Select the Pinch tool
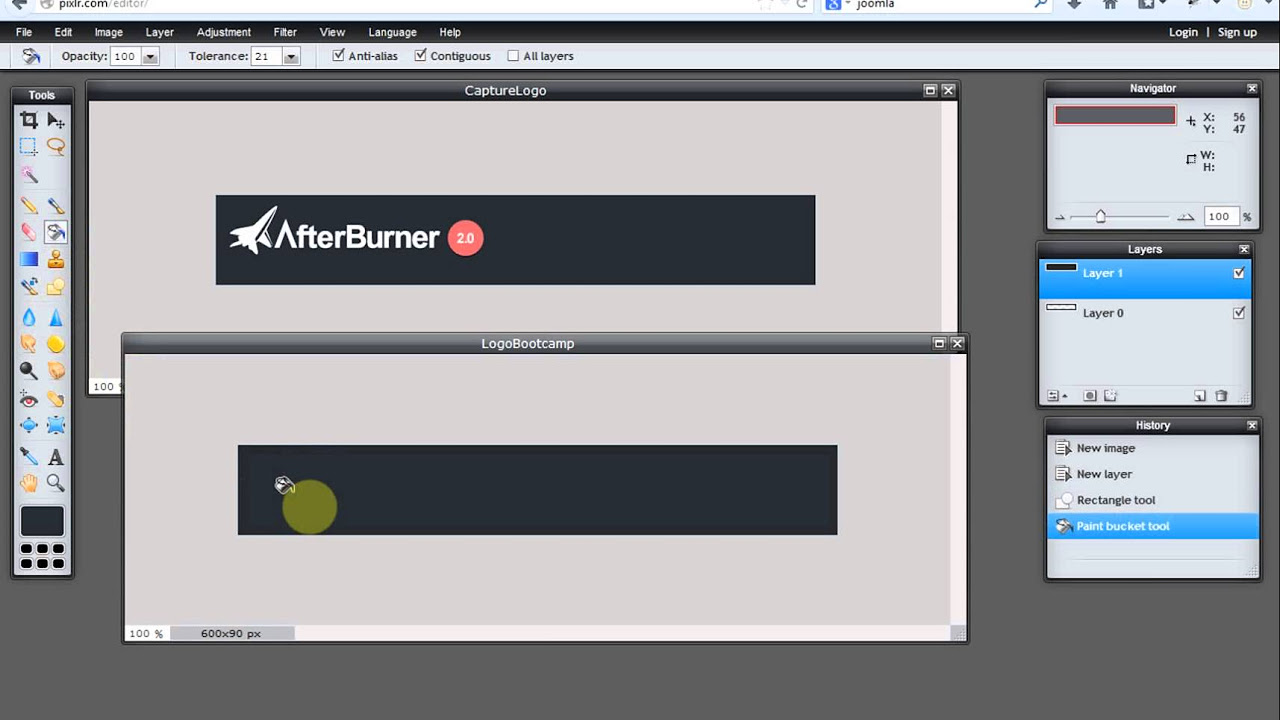The width and height of the screenshot is (1280, 720). 56,426
